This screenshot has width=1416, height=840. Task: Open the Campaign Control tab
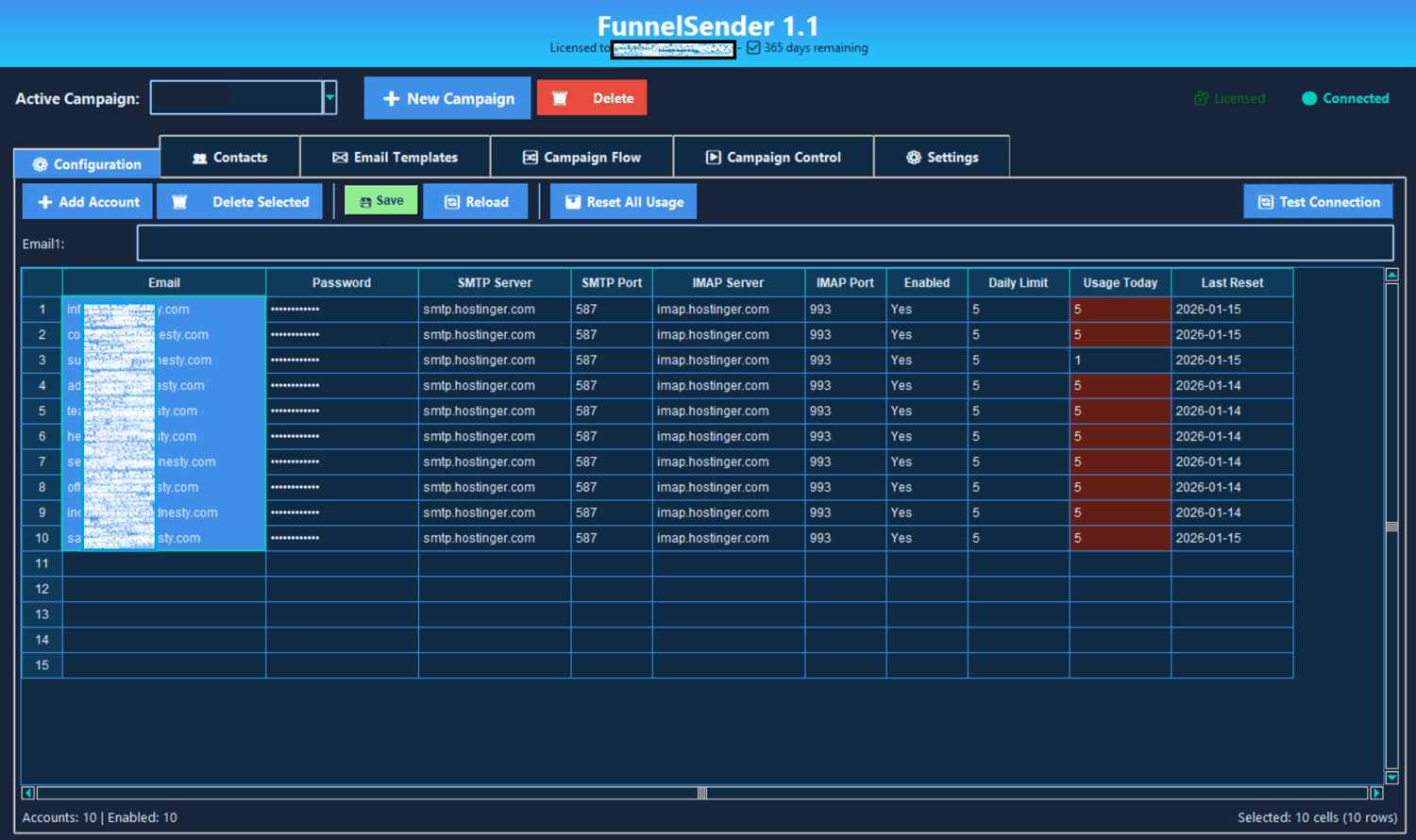click(774, 157)
